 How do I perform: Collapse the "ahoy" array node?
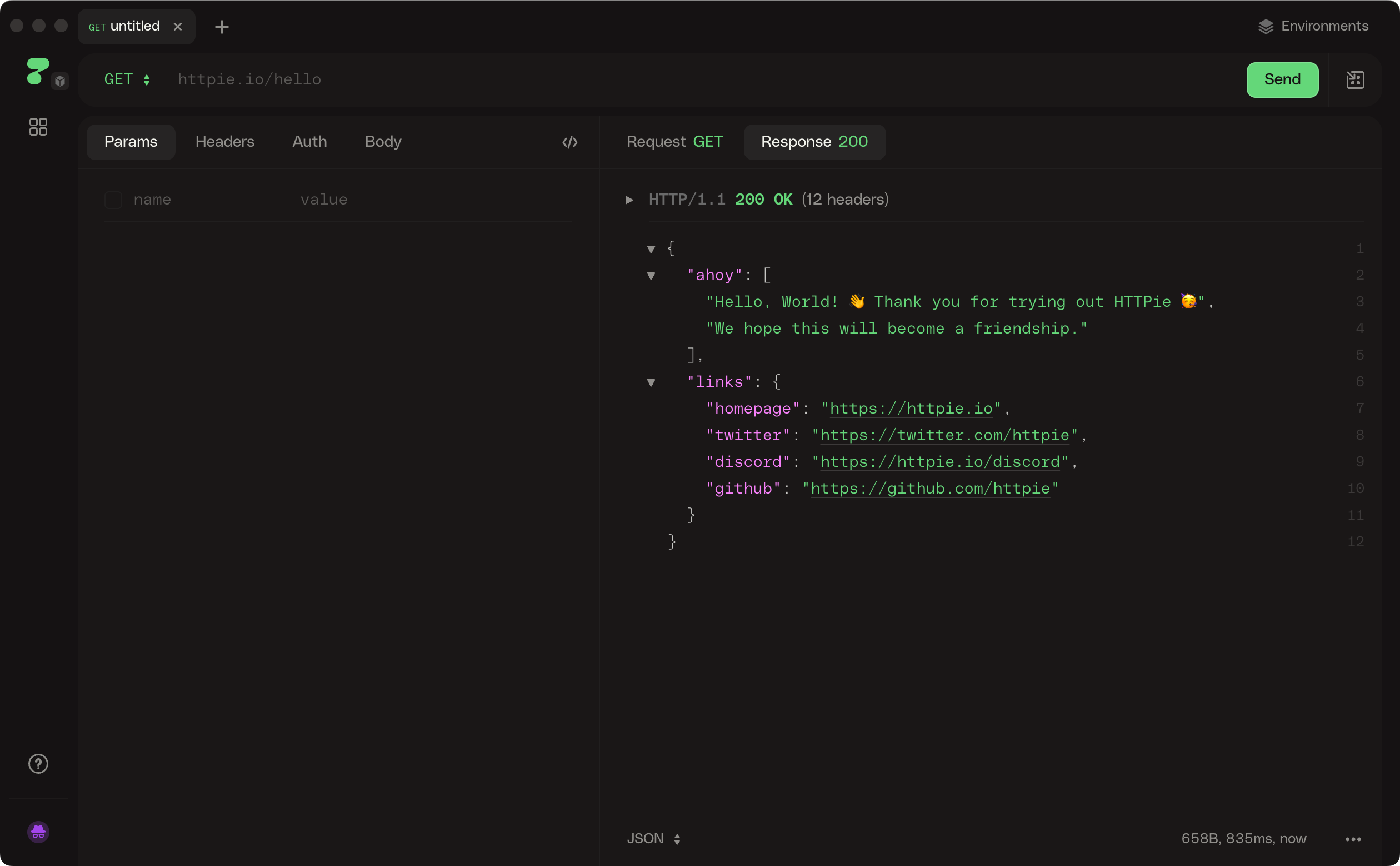tap(651, 276)
